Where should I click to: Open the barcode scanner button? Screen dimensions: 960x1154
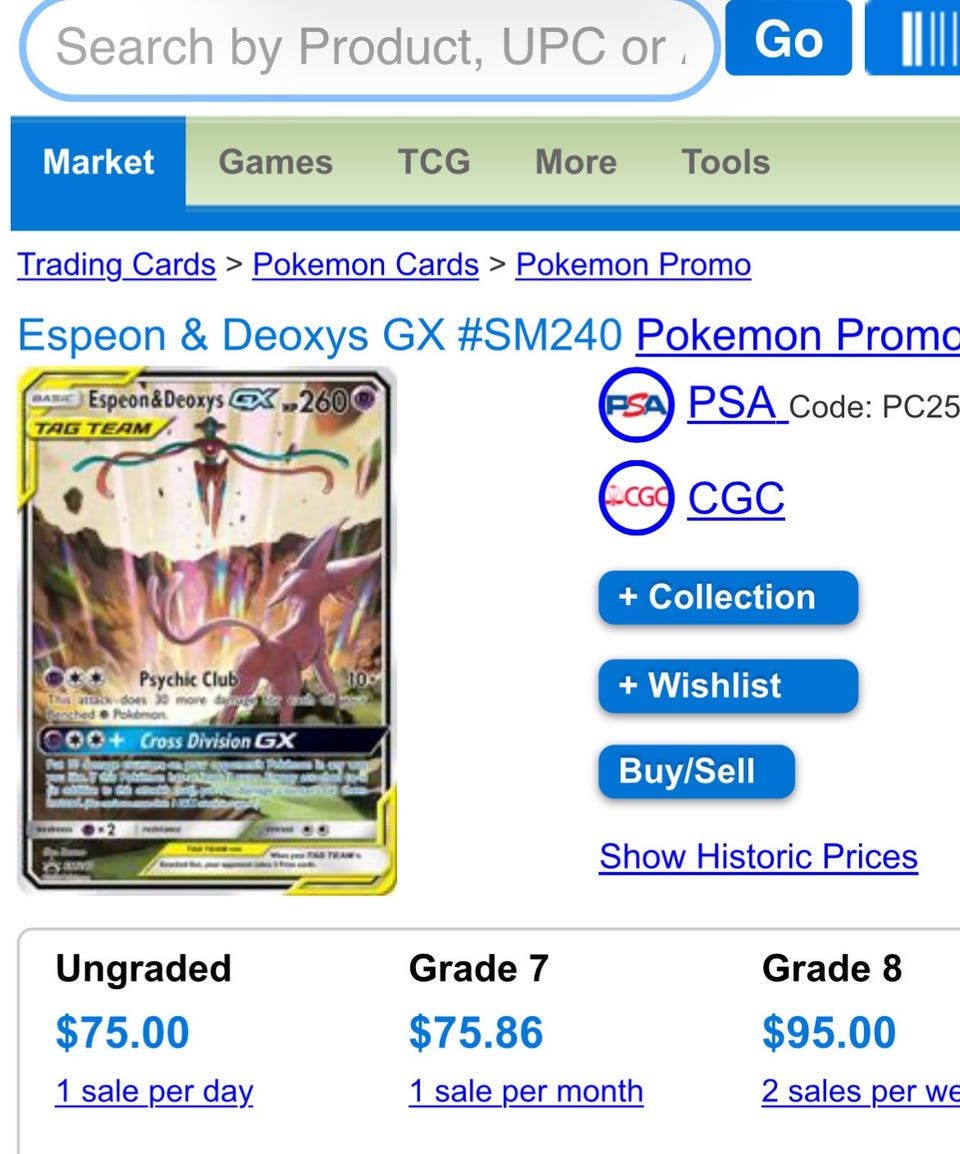(x=913, y=38)
